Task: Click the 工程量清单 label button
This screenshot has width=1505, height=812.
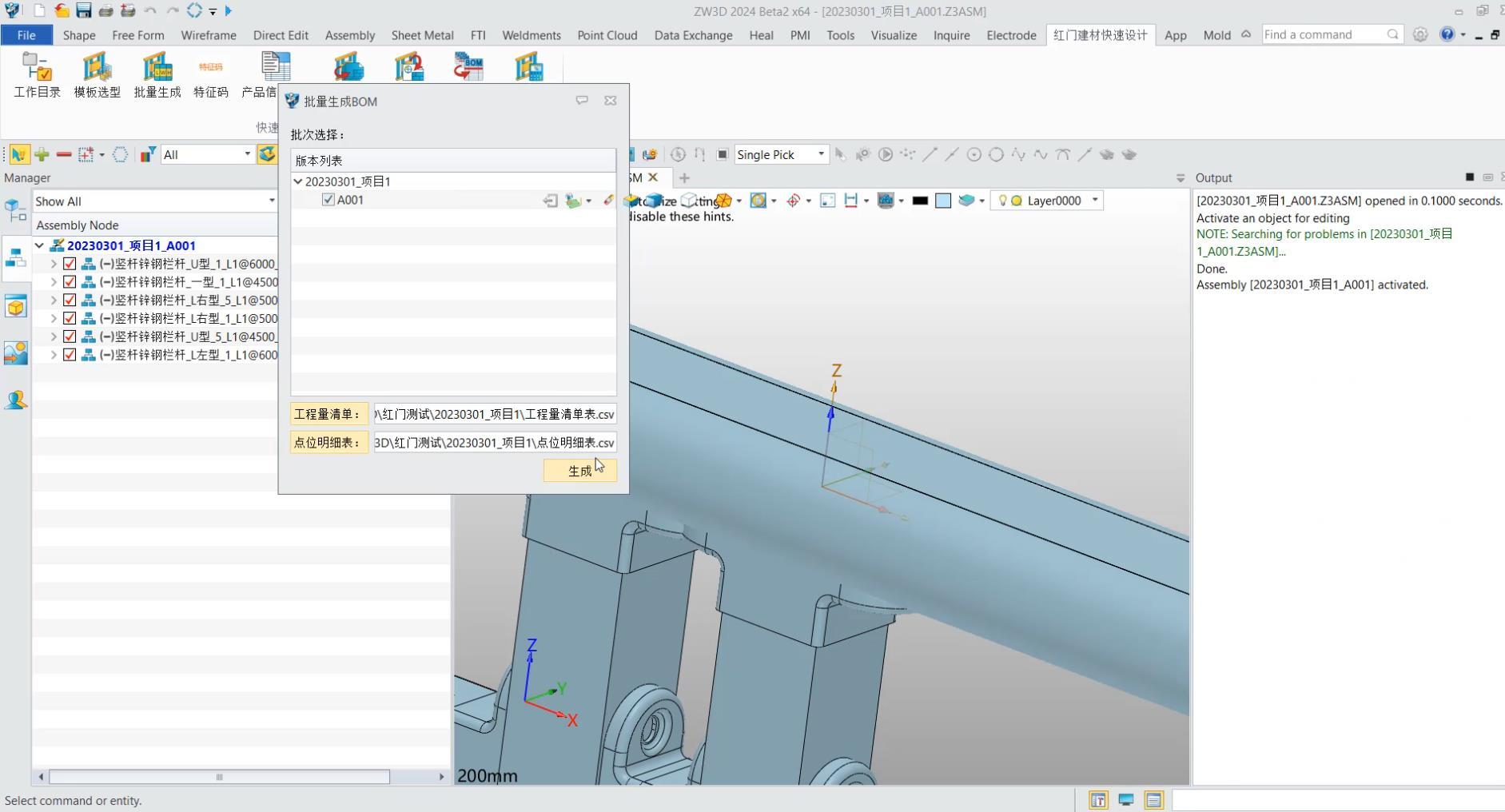Action: pos(328,414)
